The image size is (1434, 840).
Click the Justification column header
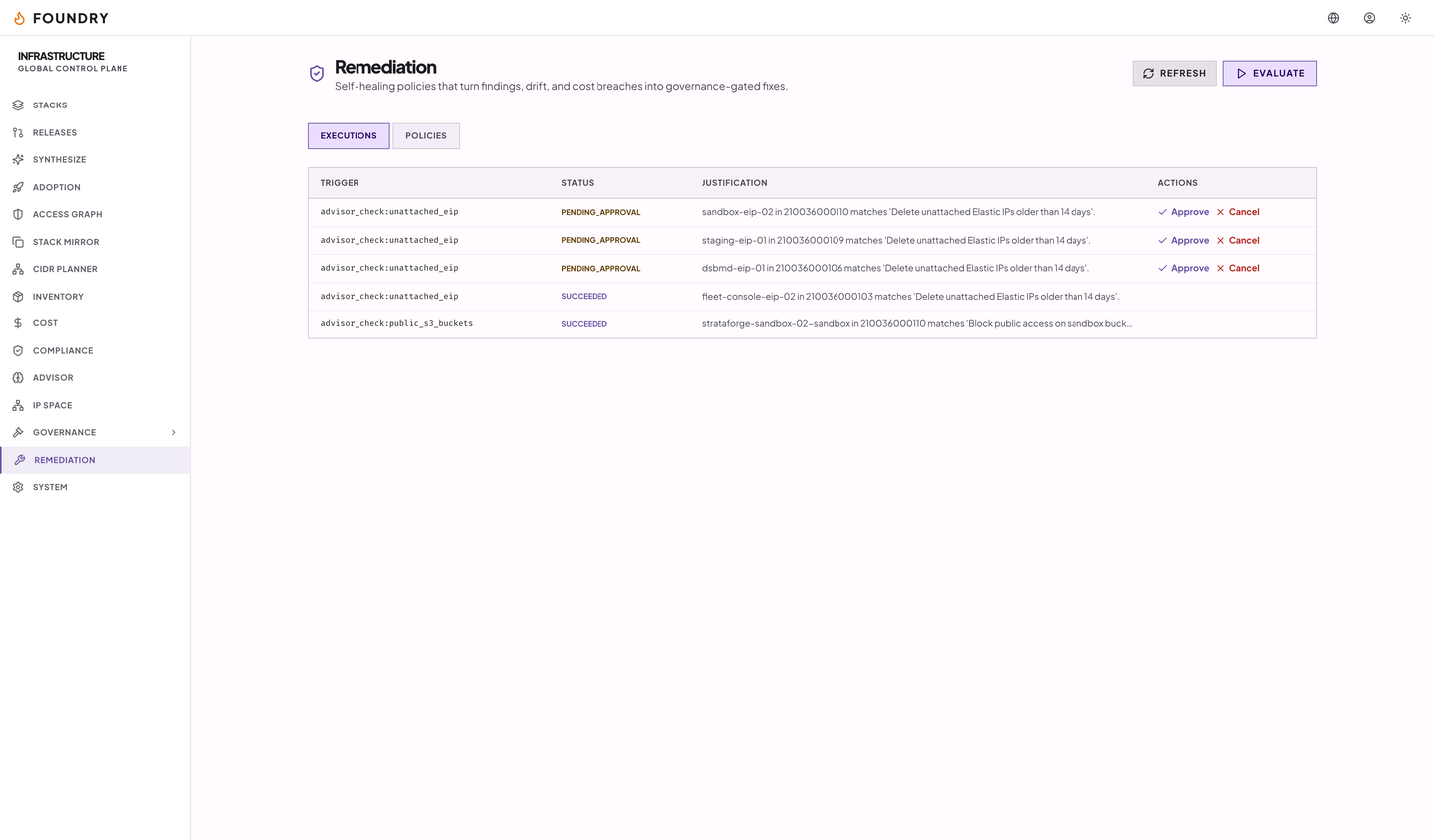pyautogui.click(x=735, y=183)
